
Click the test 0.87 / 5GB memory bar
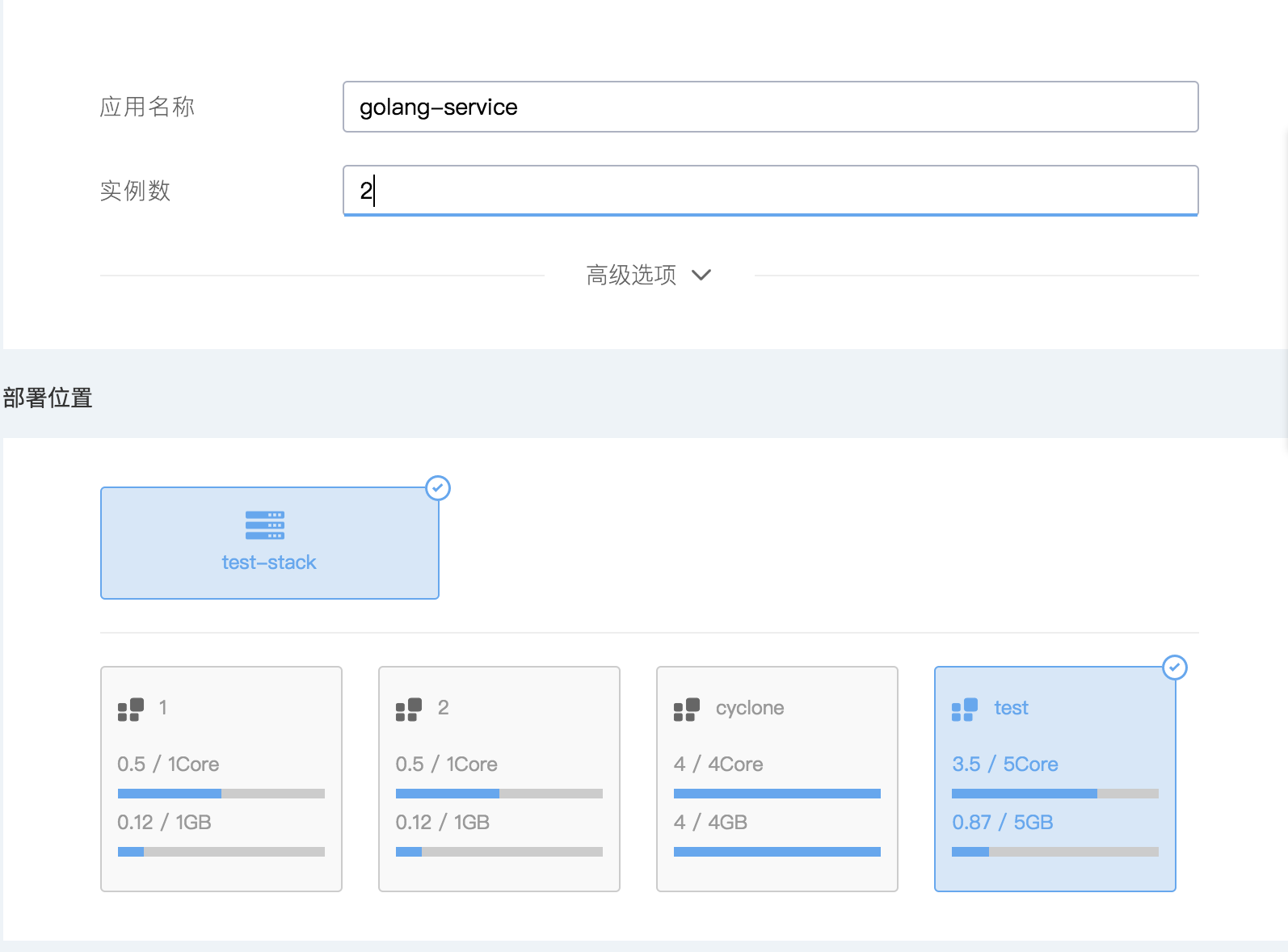(x=1054, y=852)
